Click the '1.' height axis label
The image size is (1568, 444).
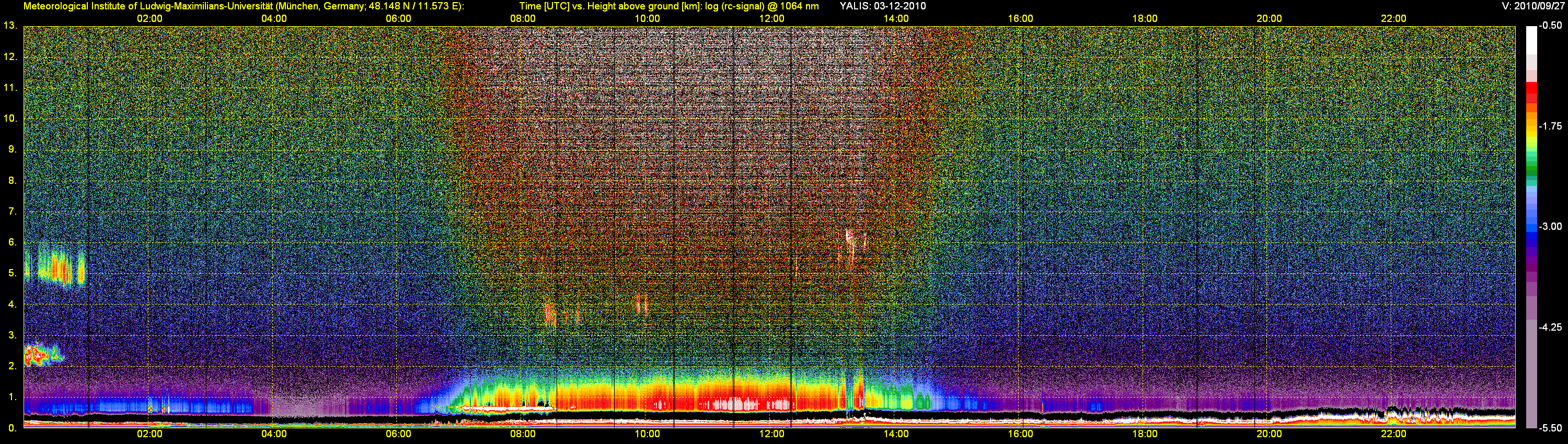(13, 397)
